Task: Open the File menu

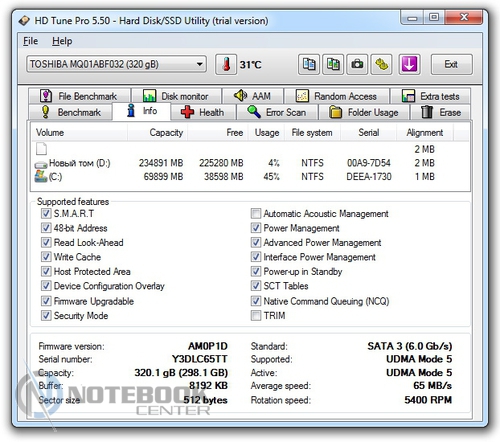Action: (x=30, y=41)
